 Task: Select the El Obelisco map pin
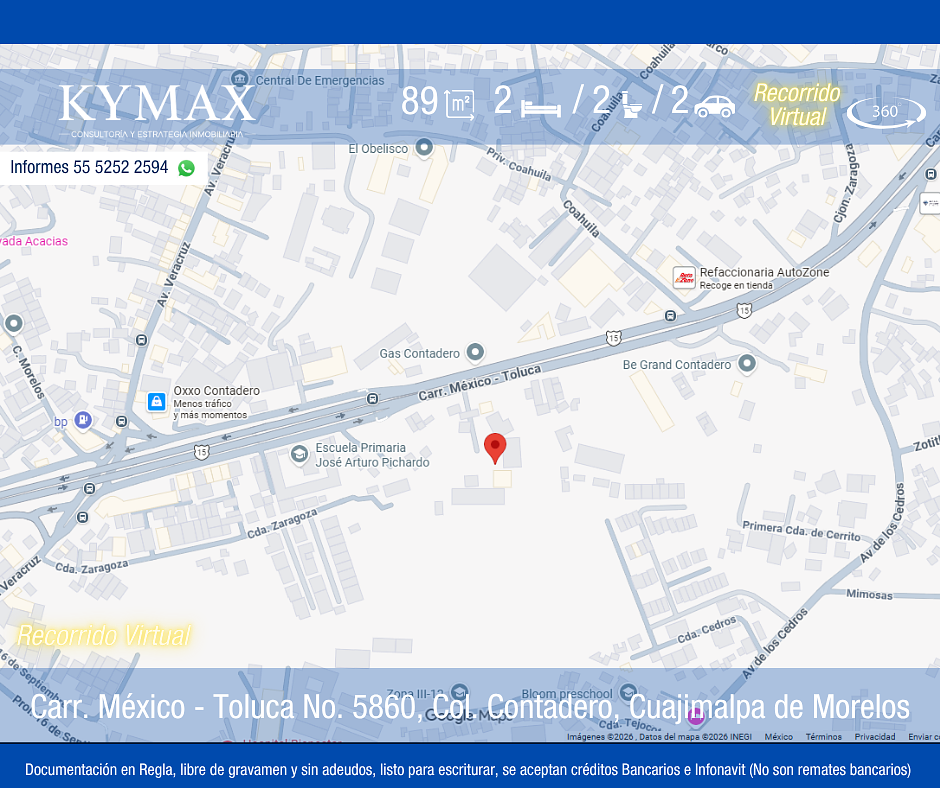[x=424, y=148]
